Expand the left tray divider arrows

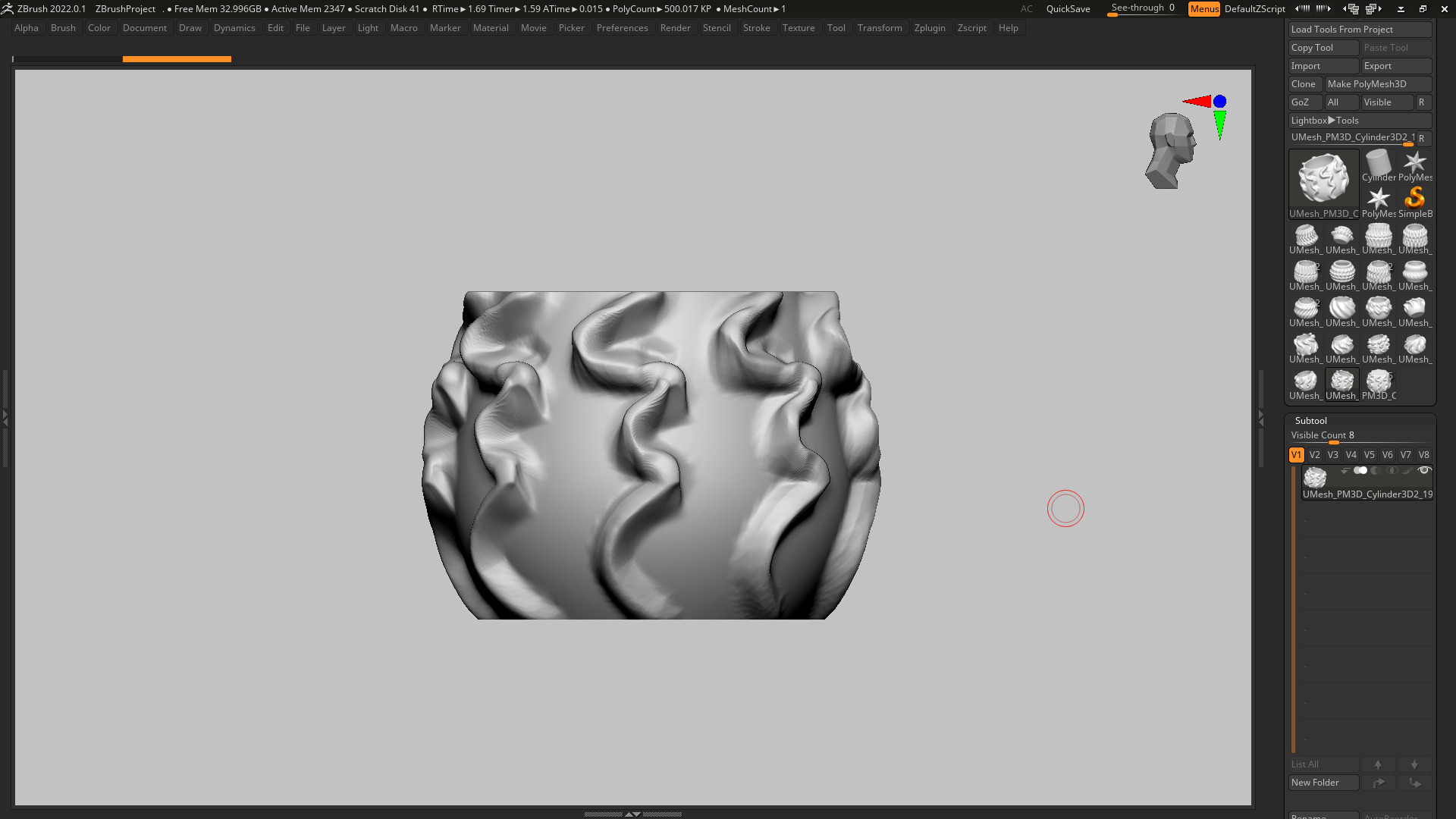[x=5, y=417]
